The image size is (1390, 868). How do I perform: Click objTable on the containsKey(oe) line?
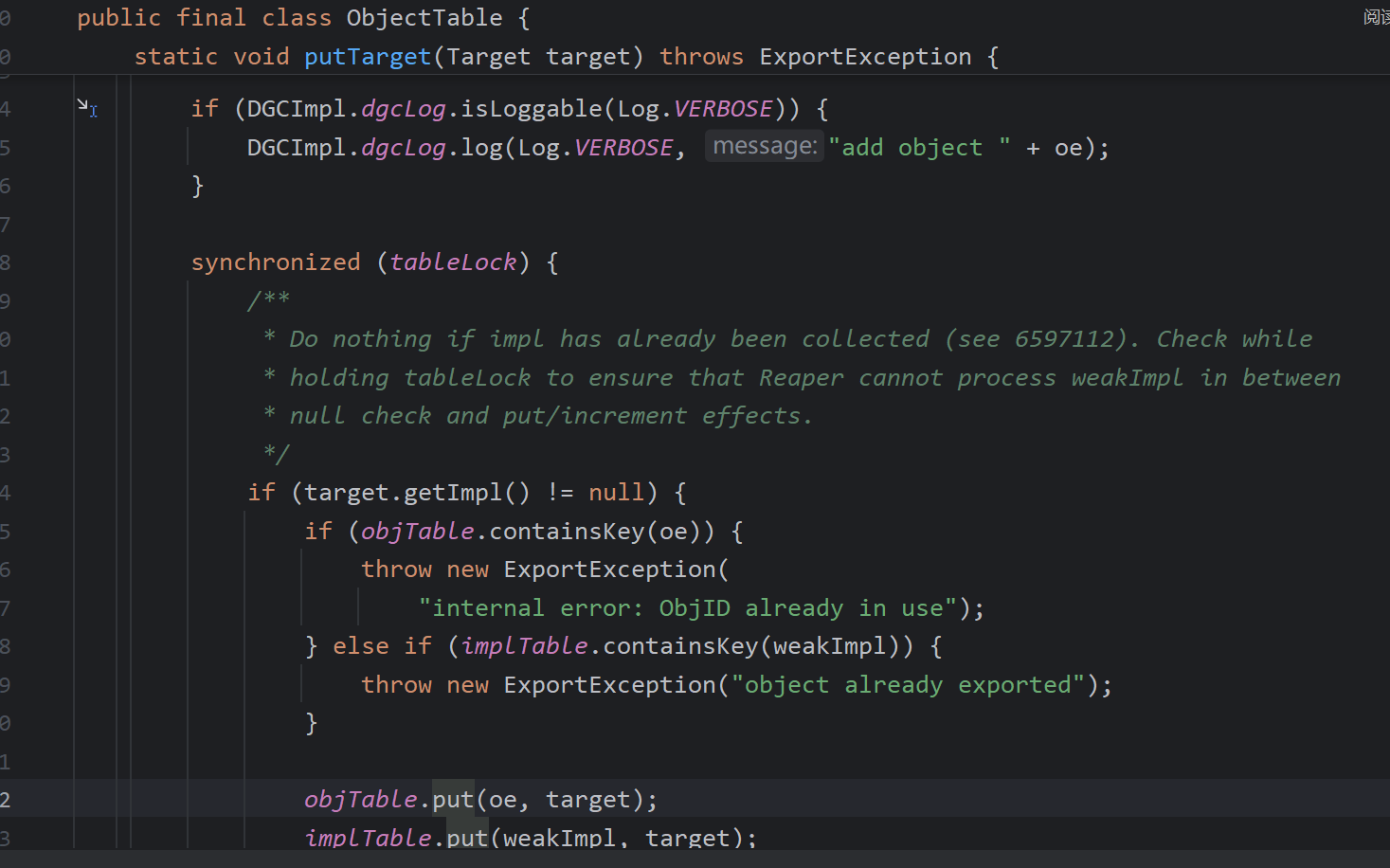click(x=417, y=532)
